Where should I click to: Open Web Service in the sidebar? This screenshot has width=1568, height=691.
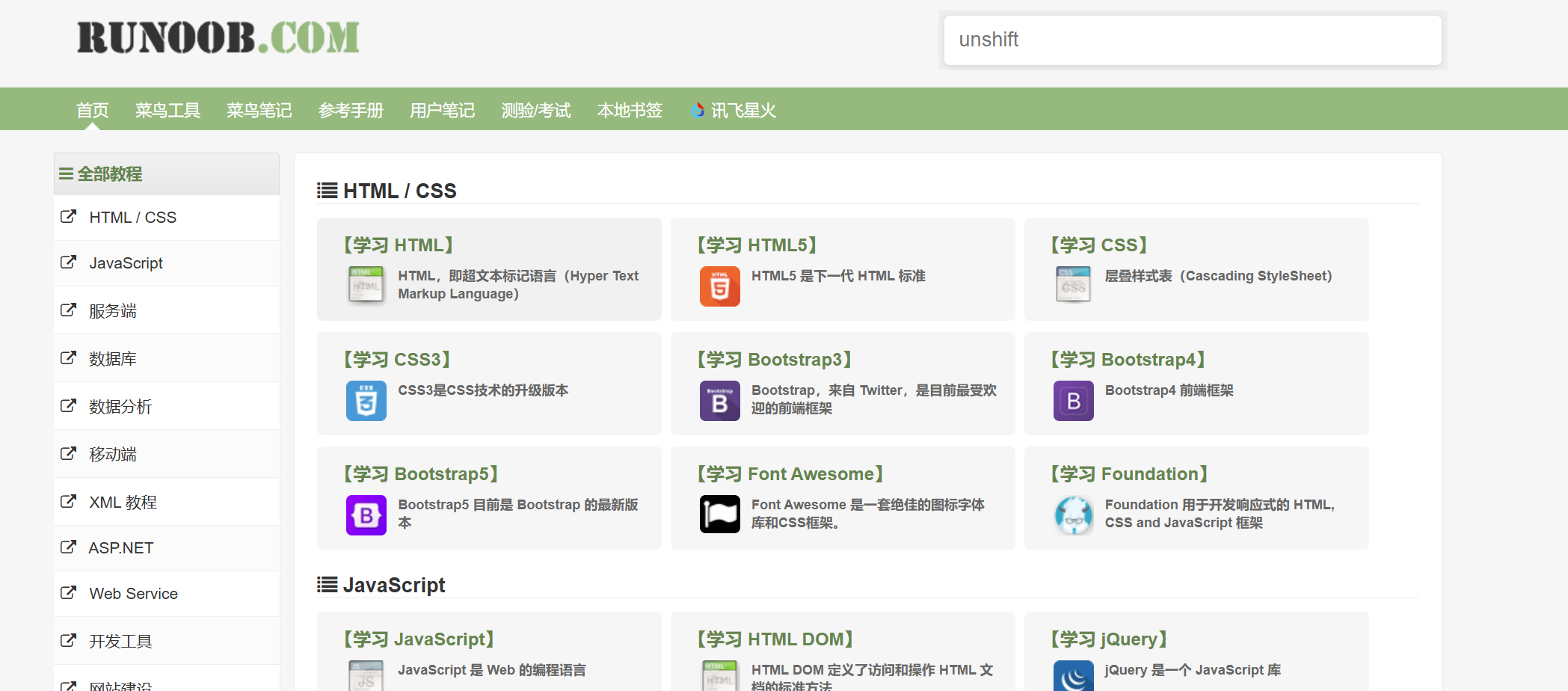(x=133, y=594)
